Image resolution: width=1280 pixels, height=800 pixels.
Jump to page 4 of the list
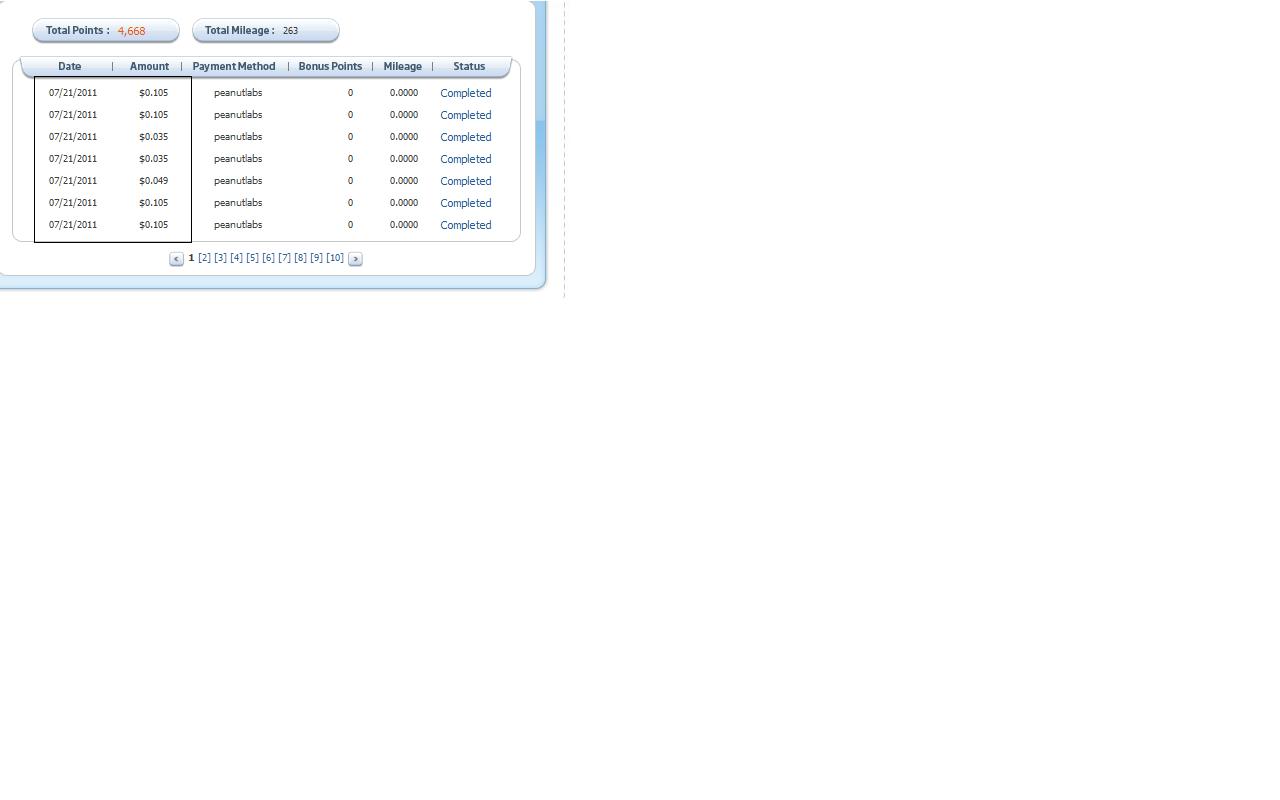tap(236, 258)
